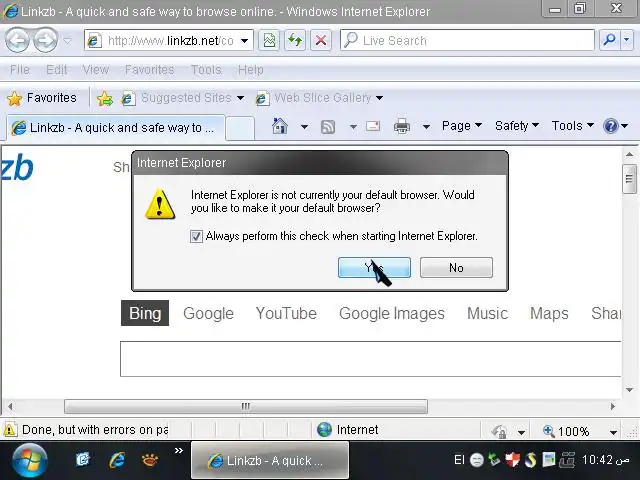This screenshot has width=640, height=480.
Task: Open a new blank tab
Action: click(x=240, y=128)
